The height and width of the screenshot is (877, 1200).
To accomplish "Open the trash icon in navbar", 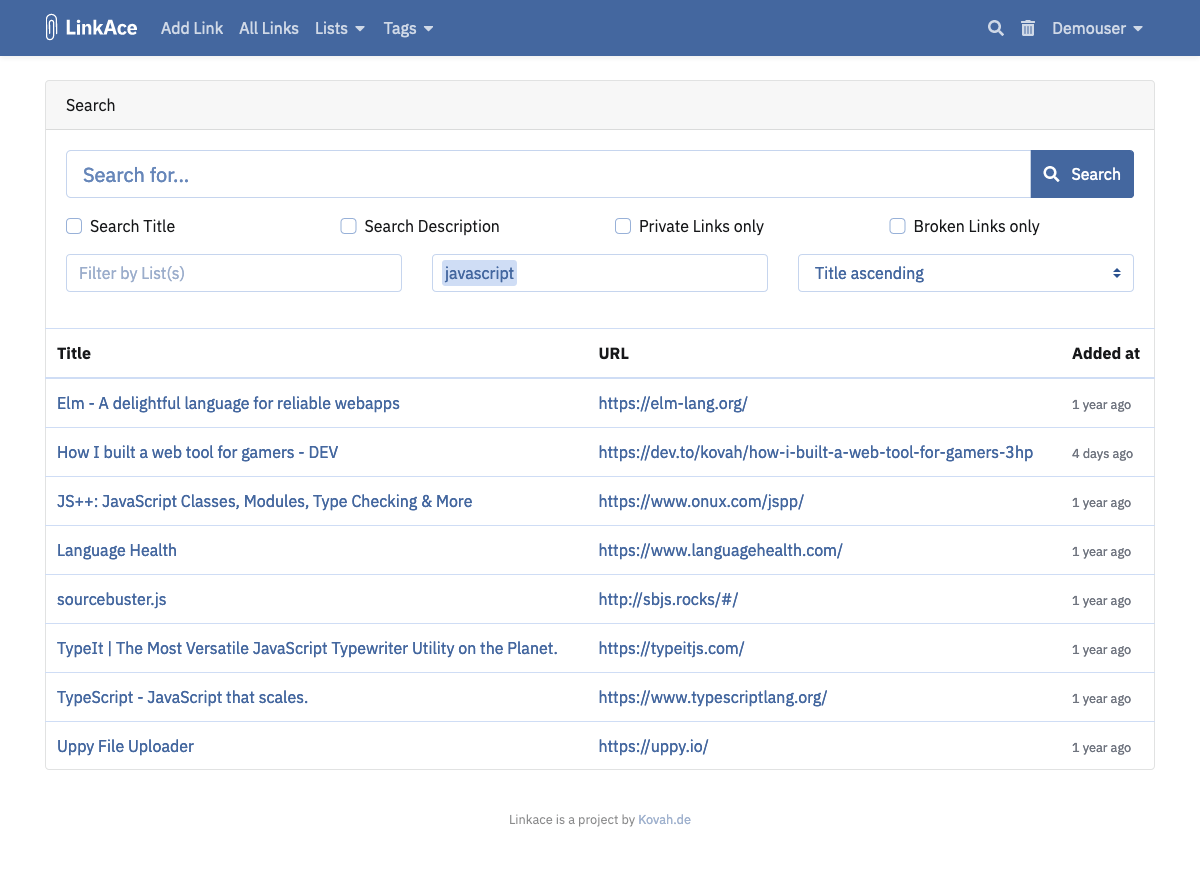I will [1028, 28].
